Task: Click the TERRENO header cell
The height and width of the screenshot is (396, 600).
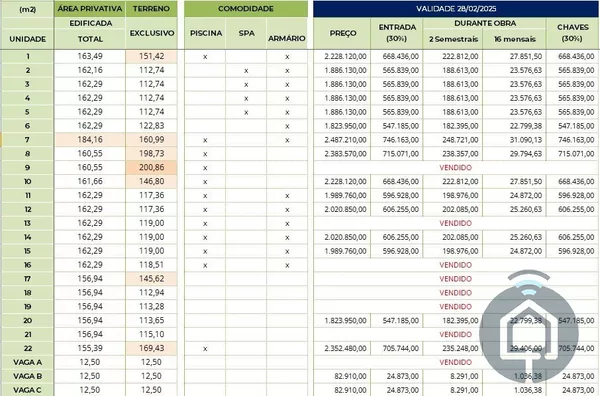Action: coord(152,8)
